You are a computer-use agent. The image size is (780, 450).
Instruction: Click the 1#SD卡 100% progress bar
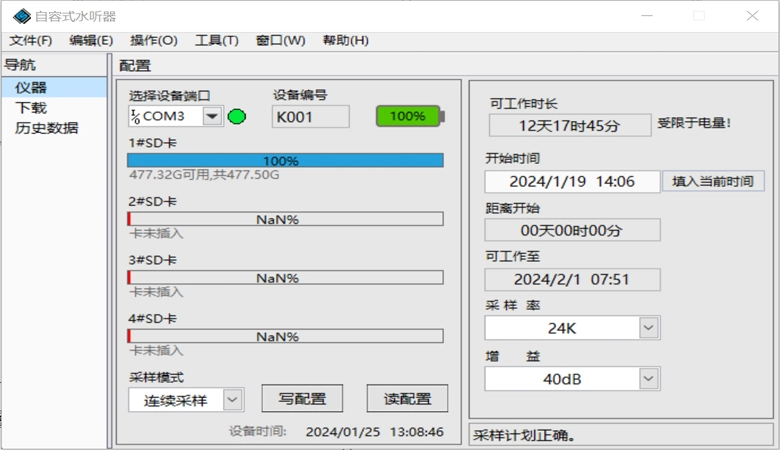click(286, 160)
